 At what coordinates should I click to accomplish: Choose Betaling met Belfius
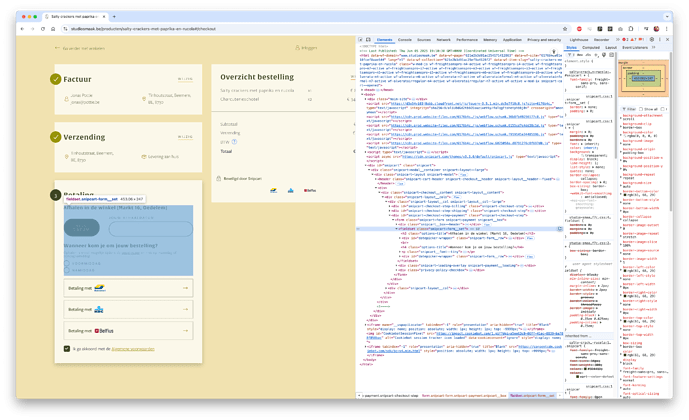128,331
